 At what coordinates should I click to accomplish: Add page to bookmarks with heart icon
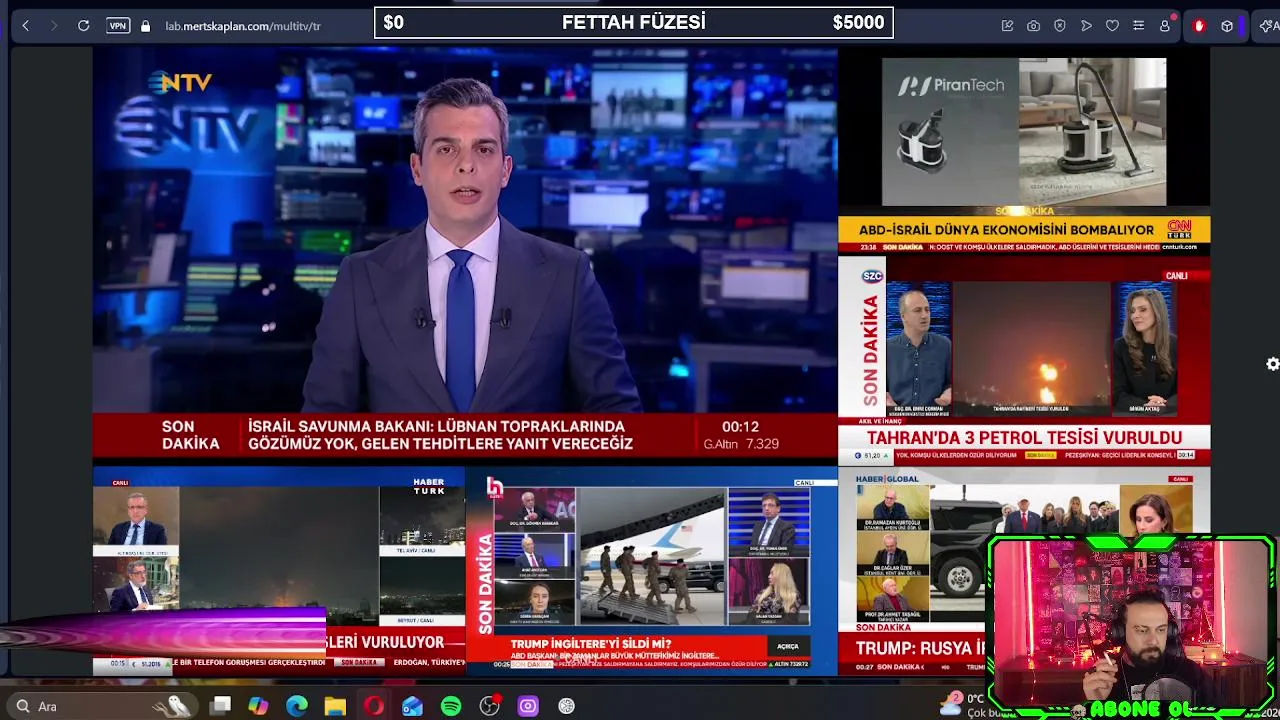(x=1112, y=26)
